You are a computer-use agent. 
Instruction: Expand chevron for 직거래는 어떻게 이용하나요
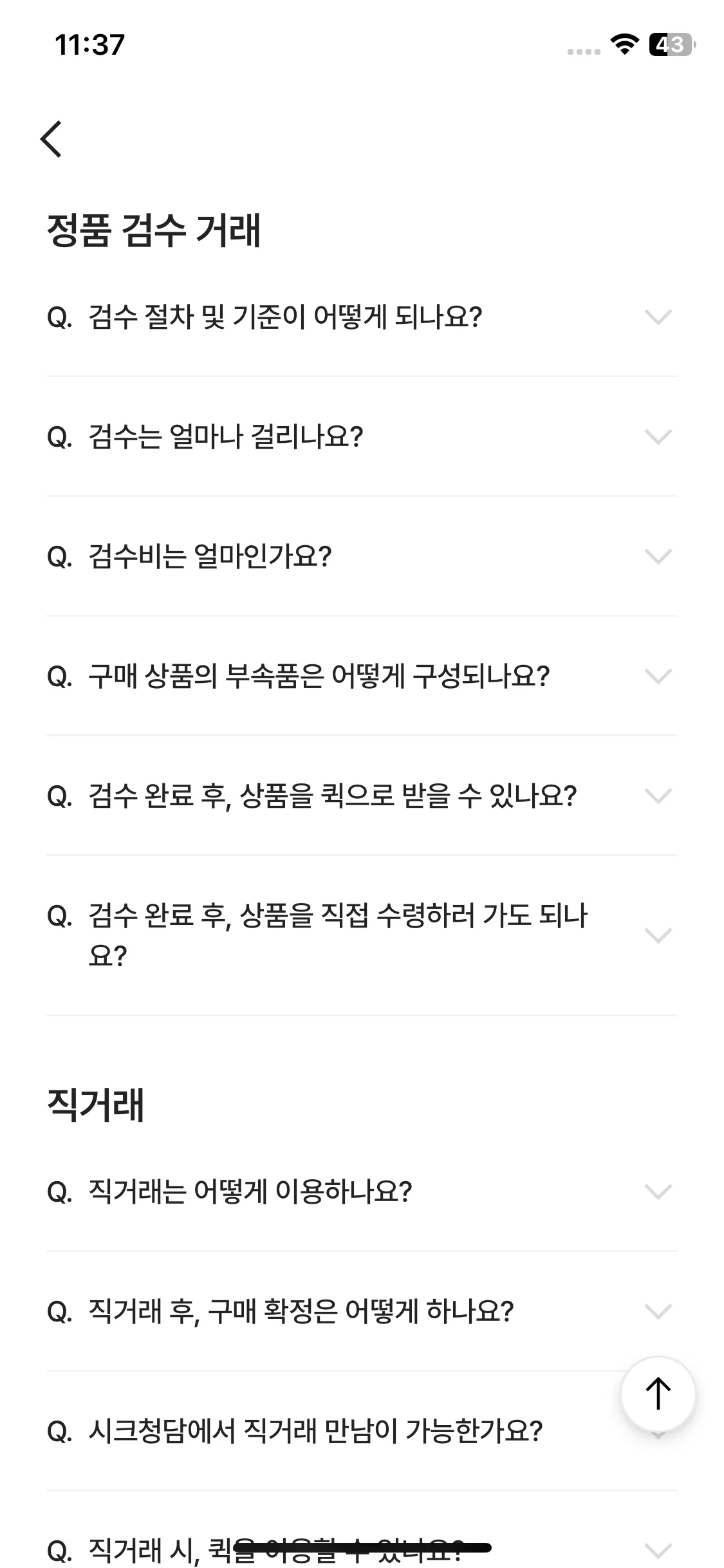(x=658, y=1191)
